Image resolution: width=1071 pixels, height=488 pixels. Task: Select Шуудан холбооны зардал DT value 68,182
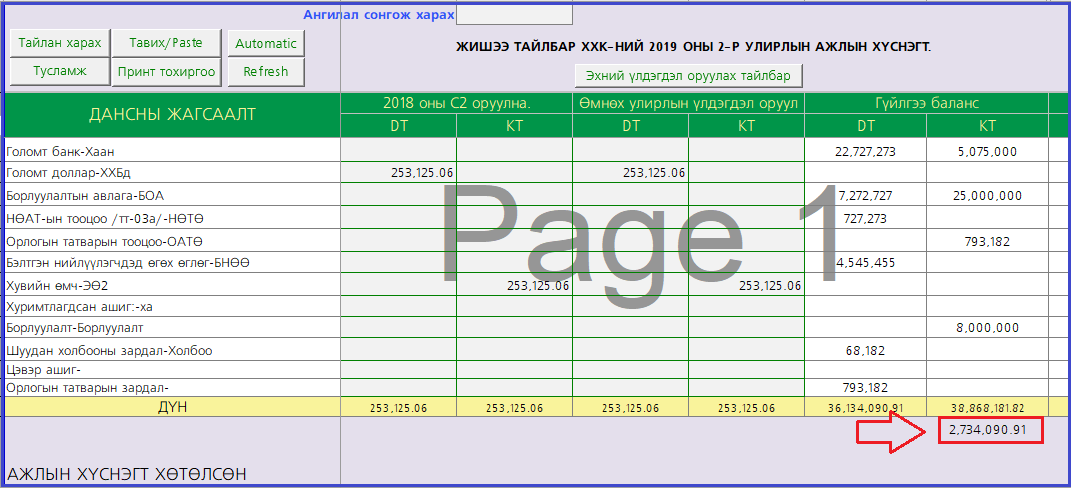[866, 351]
